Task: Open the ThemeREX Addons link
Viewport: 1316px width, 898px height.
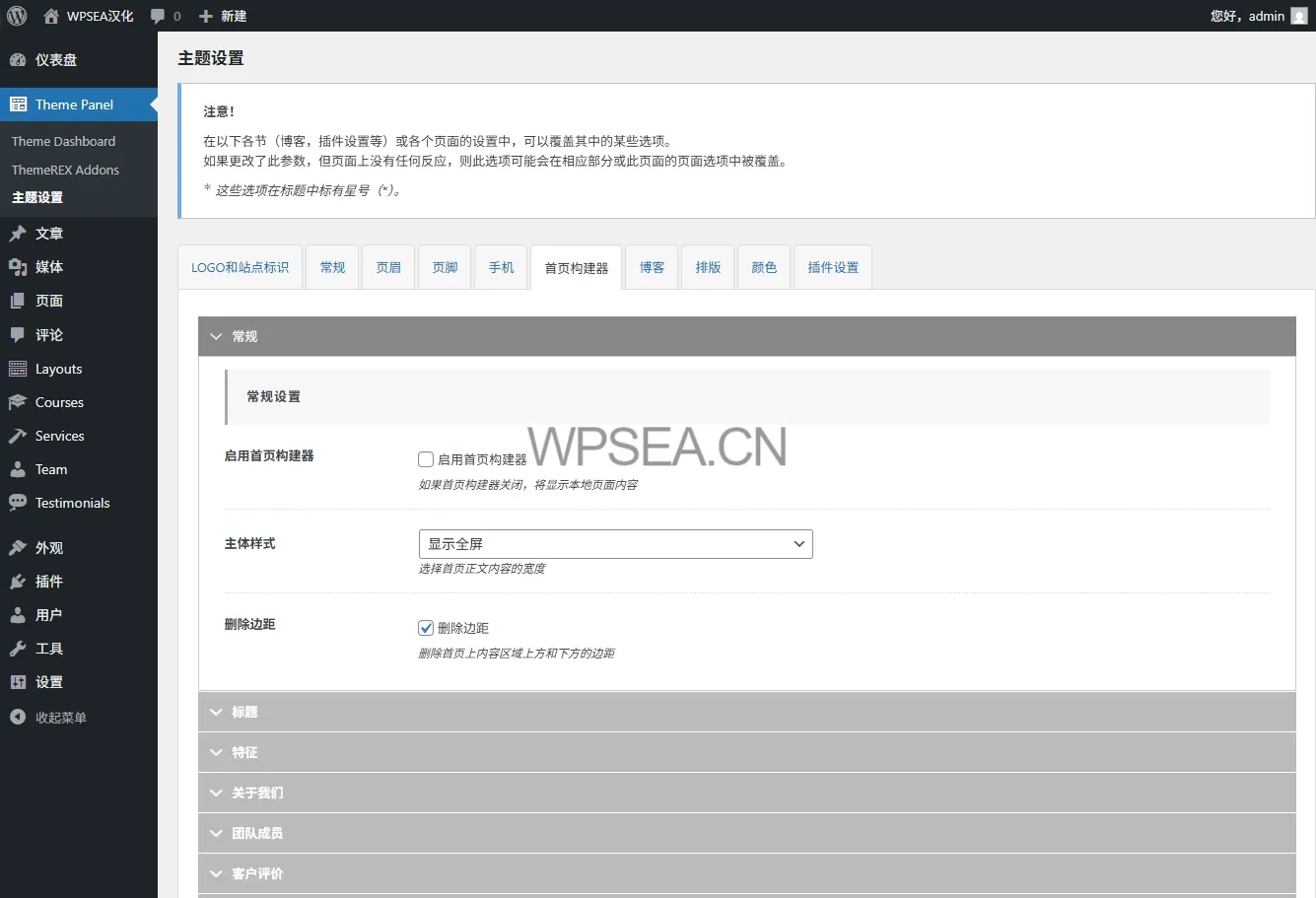Action: pyautogui.click(x=65, y=170)
